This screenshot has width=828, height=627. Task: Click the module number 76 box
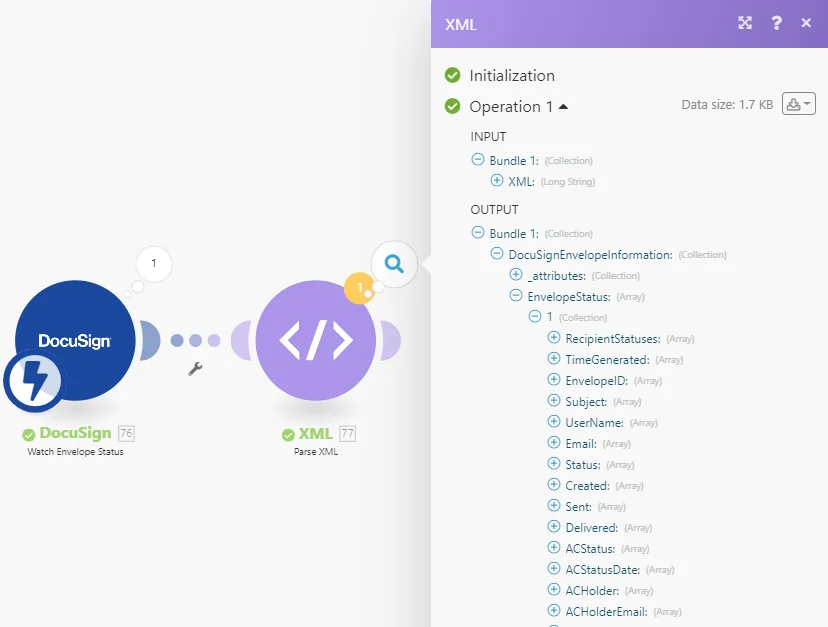point(126,433)
